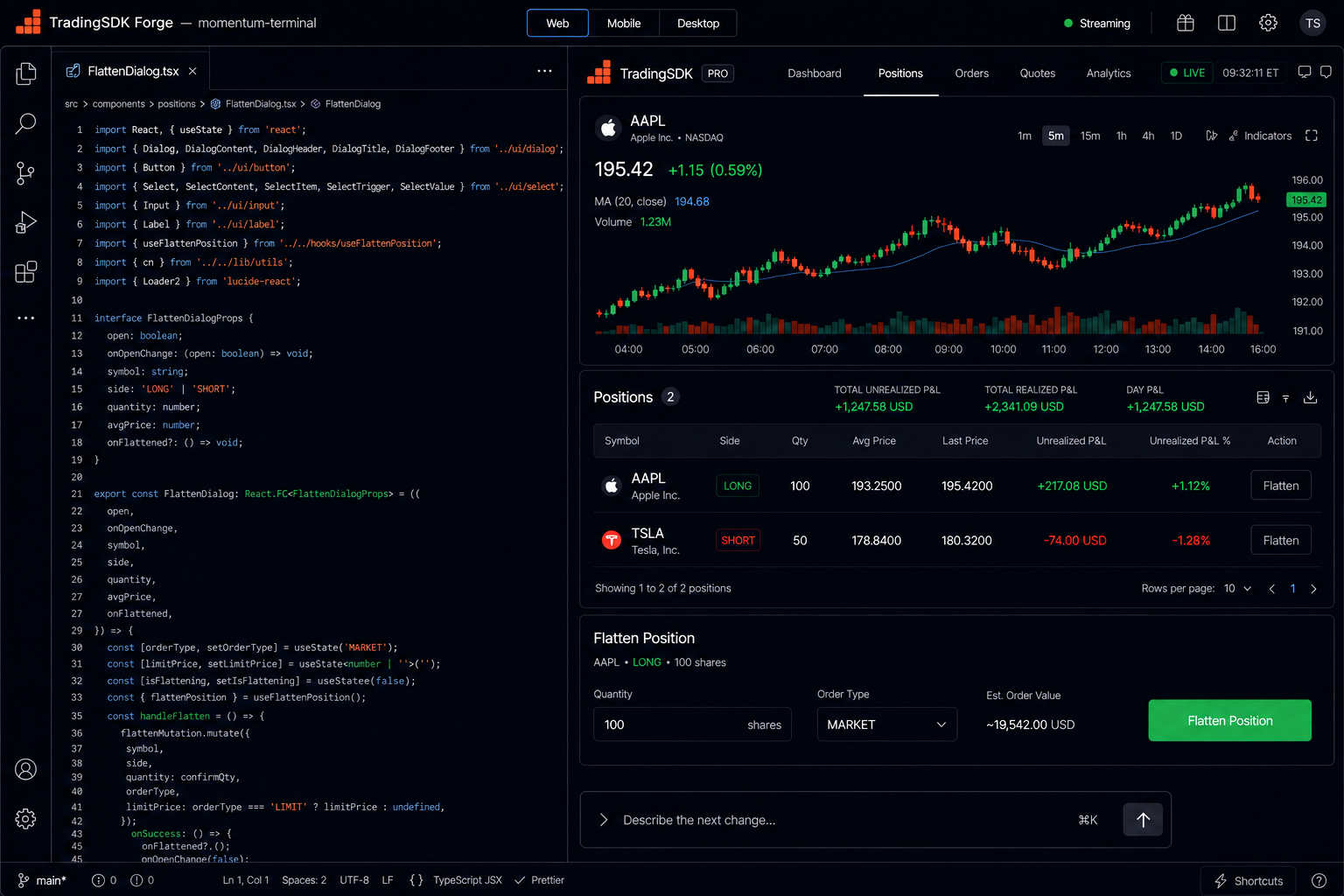Viewport: 1344px width, 896px height.
Task: Toggle split layout icon in top header
Action: pyautogui.click(x=1227, y=24)
